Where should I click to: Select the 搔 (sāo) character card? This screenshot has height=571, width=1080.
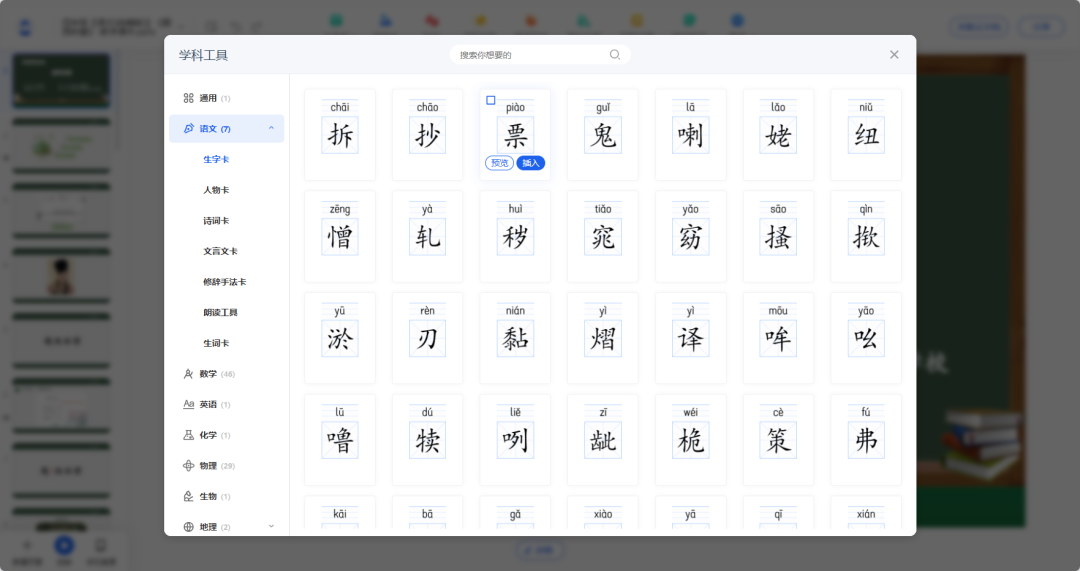(x=778, y=237)
